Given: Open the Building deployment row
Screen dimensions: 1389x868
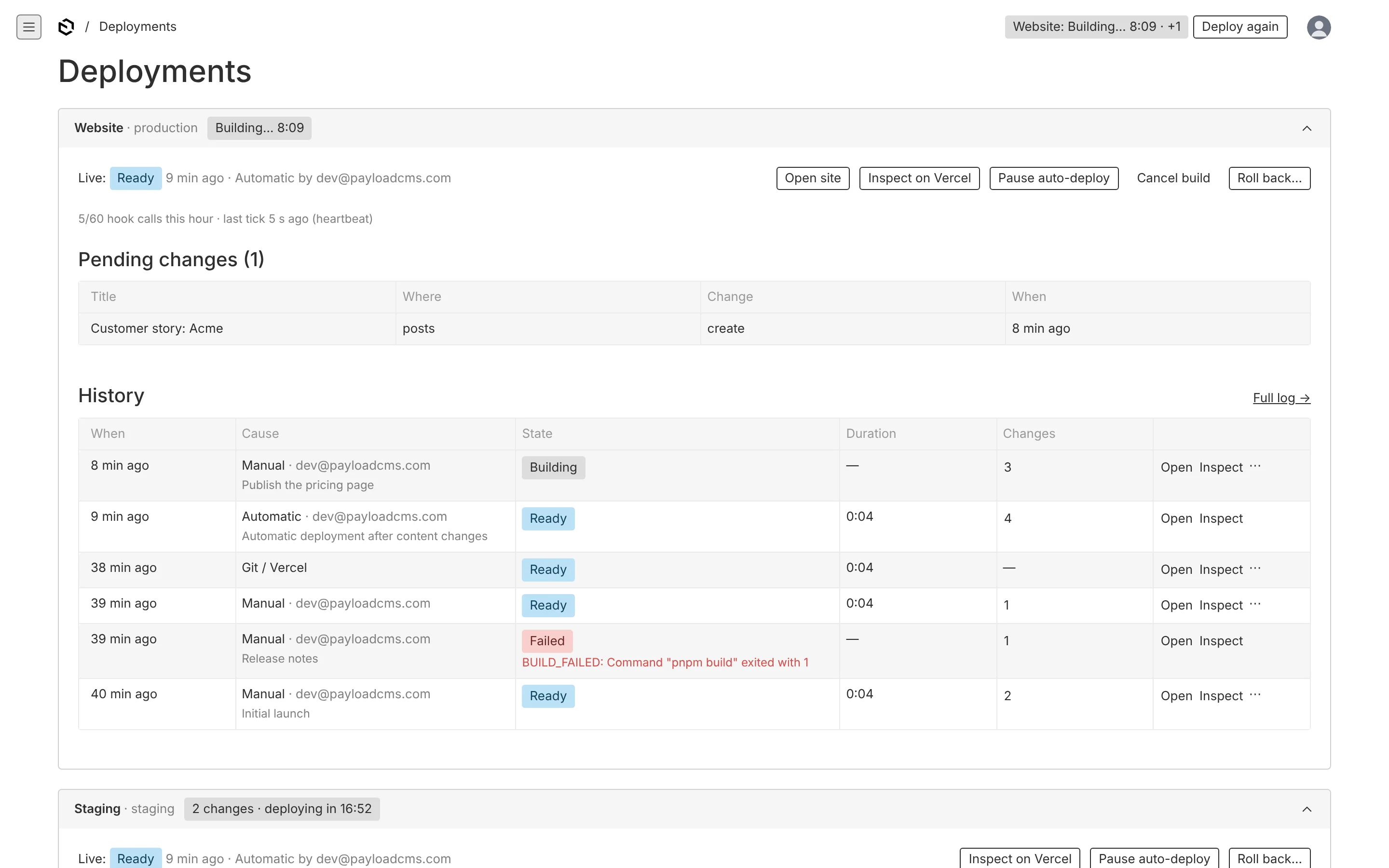Looking at the screenshot, I should pos(1176,467).
